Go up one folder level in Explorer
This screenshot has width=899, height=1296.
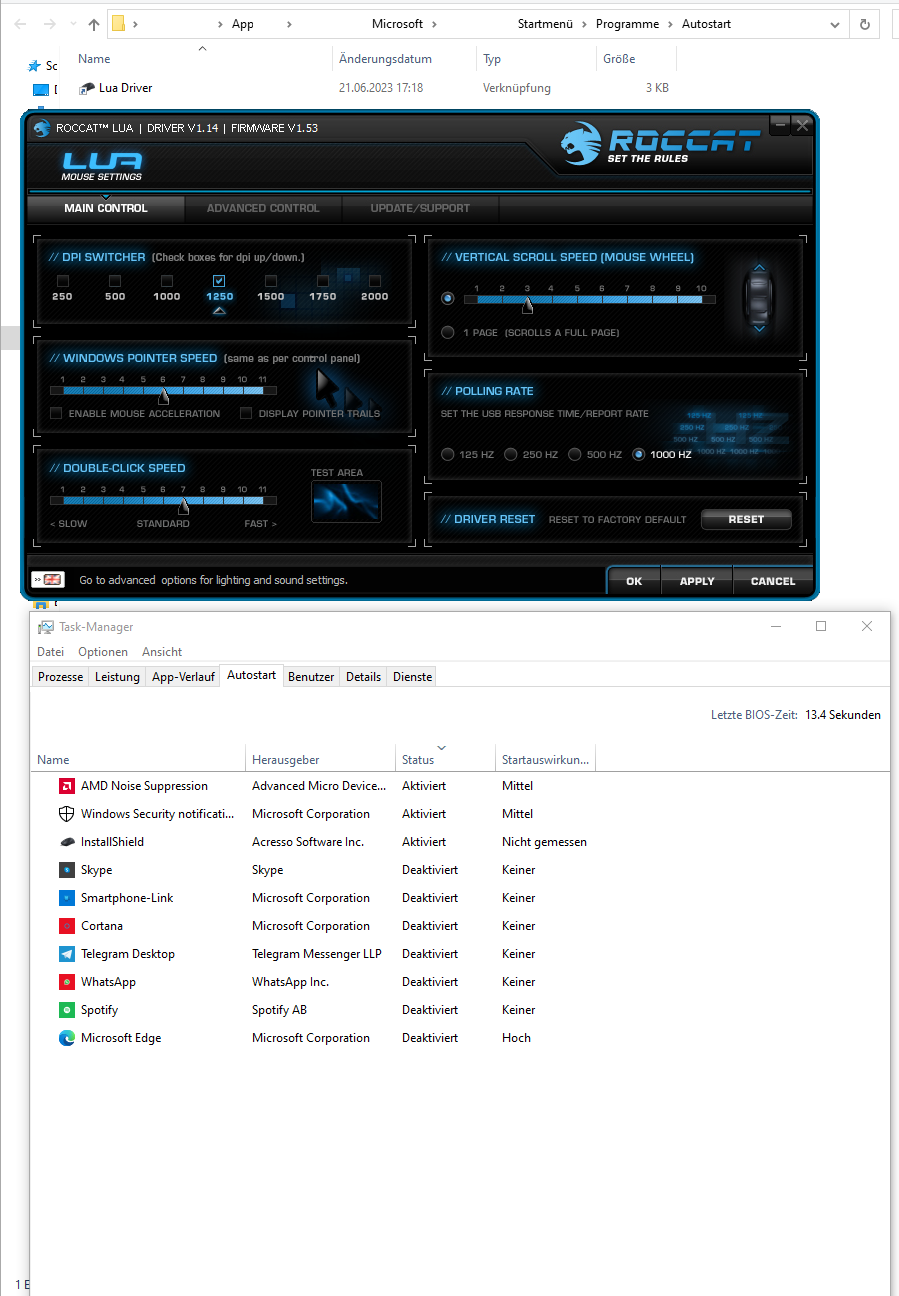(x=94, y=24)
